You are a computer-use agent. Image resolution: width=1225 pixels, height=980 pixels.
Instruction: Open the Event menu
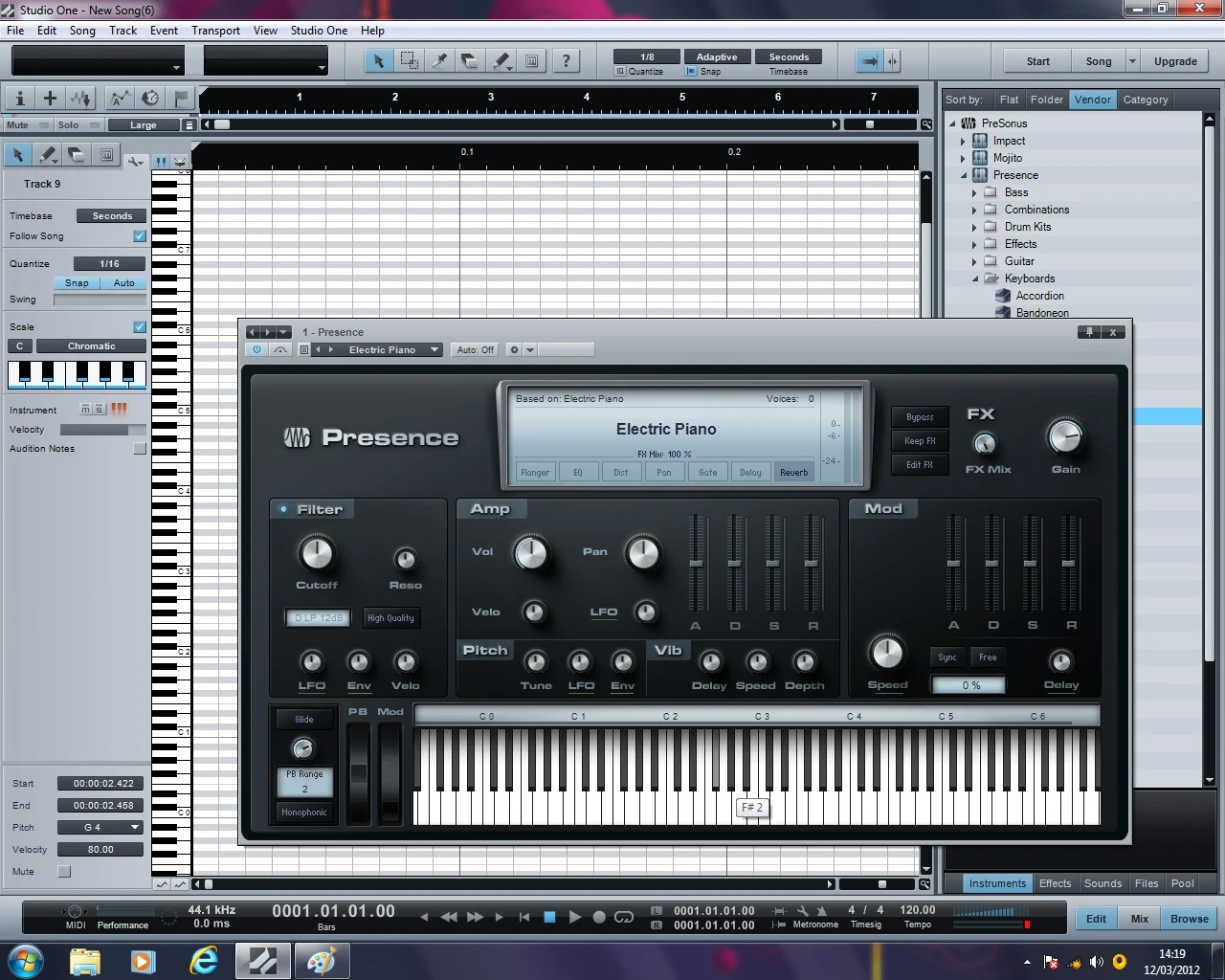[164, 31]
